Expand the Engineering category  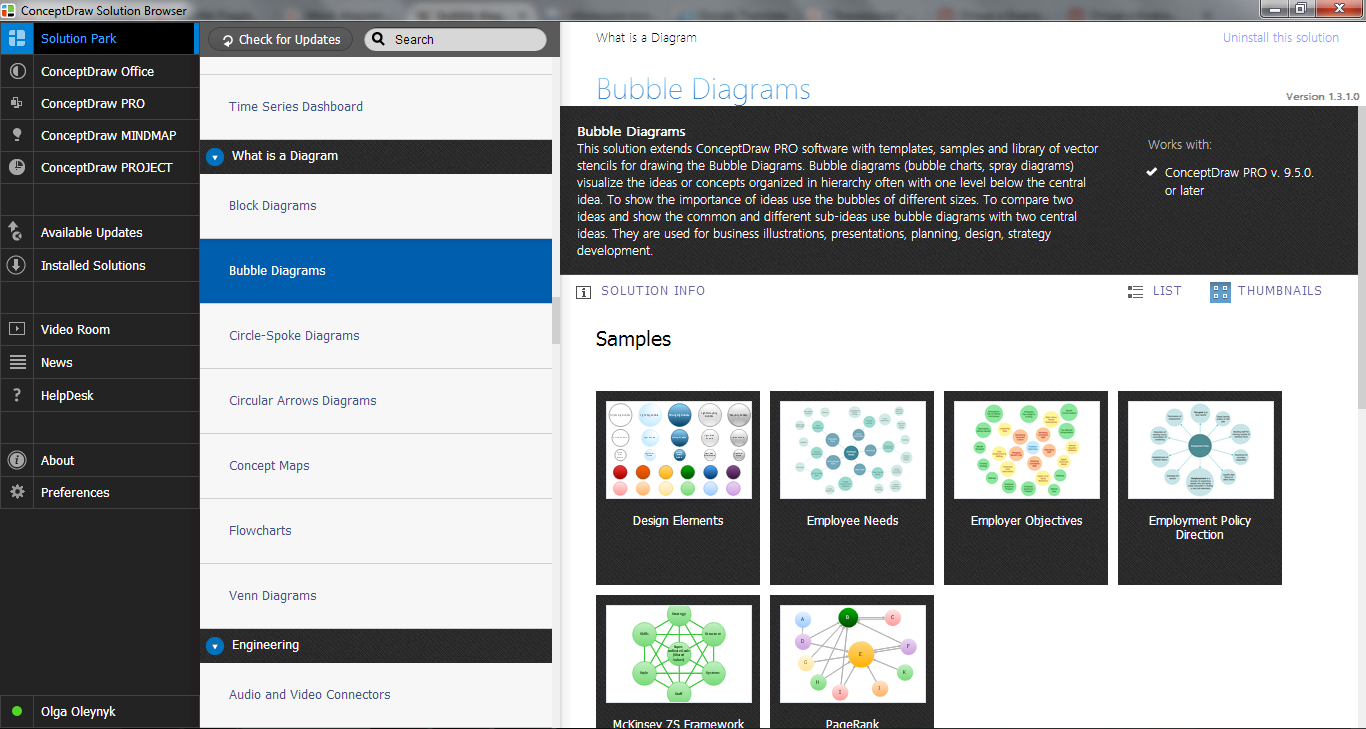[x=214, y=645]
